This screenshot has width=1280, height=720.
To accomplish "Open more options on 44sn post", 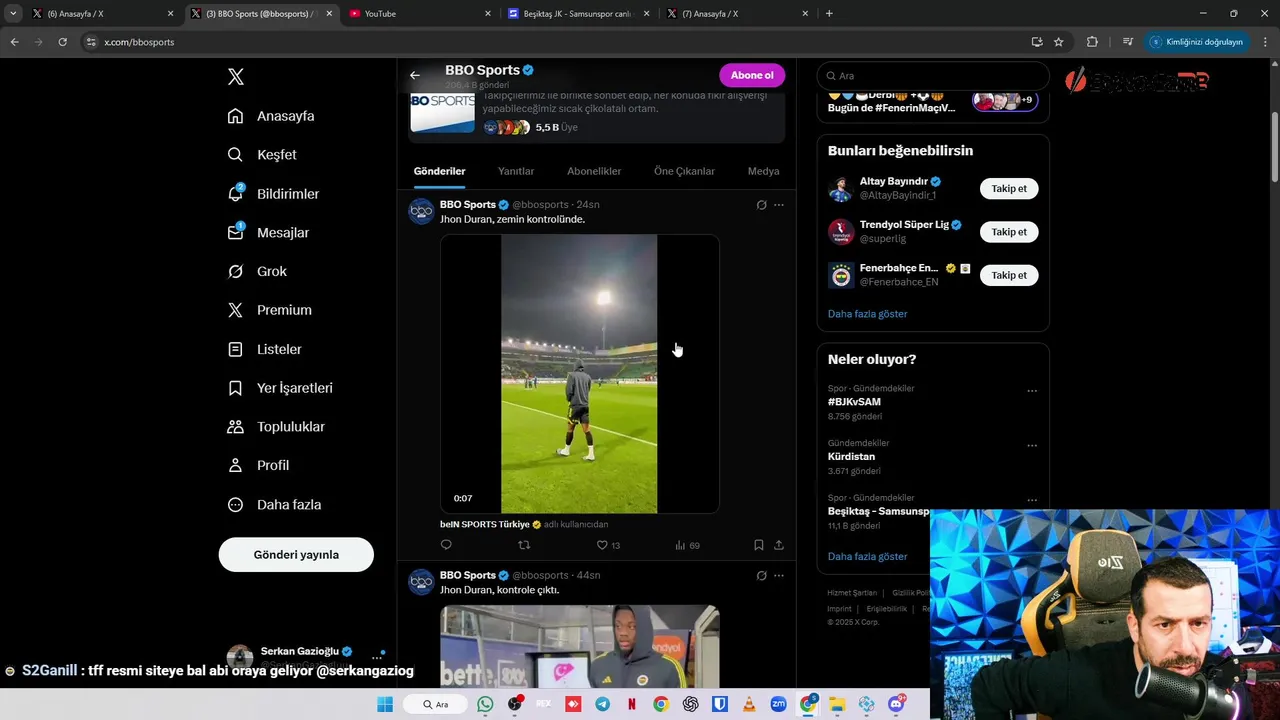I will pyautogui.click(x=779, y=576).
